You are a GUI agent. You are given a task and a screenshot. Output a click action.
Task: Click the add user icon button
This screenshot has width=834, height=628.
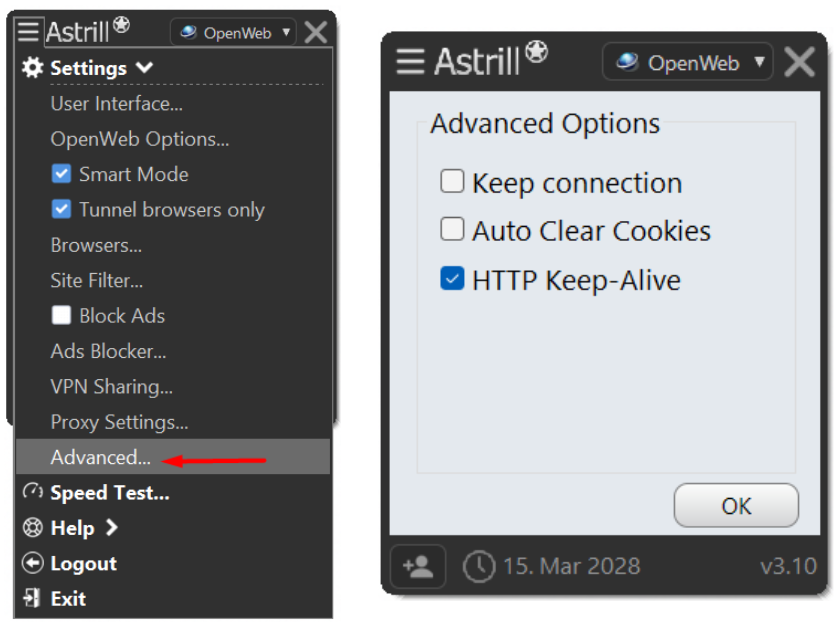[x=418, y=566]
